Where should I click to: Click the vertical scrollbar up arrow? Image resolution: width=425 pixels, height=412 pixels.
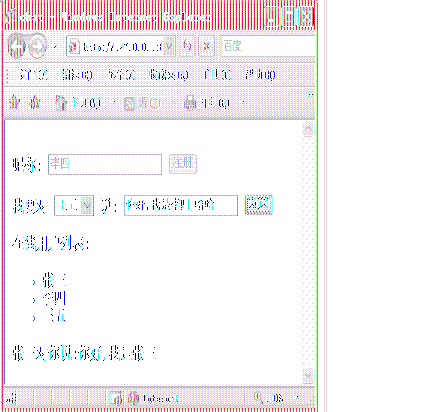pos(308,129)
